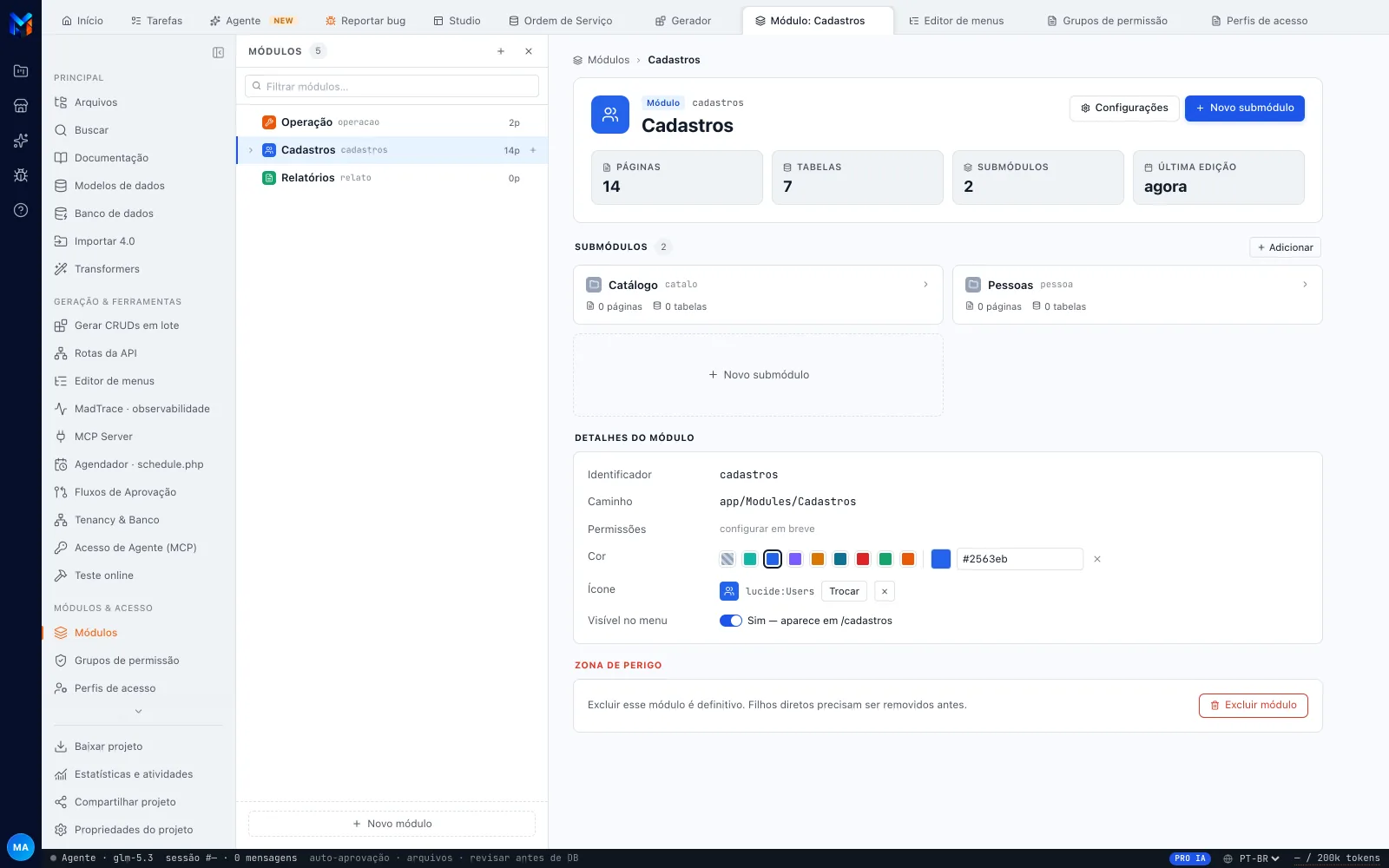1389x868 pixels.
Task: Open the Pessoas submodule via its chevron
Action: click(1305, 285)
